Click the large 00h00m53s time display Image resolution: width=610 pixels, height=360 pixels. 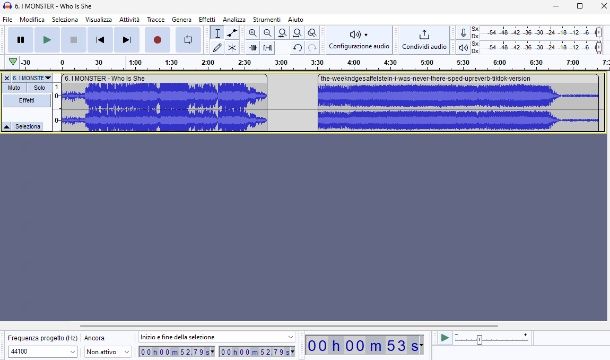pyautogui.click(x=363, y=346)
